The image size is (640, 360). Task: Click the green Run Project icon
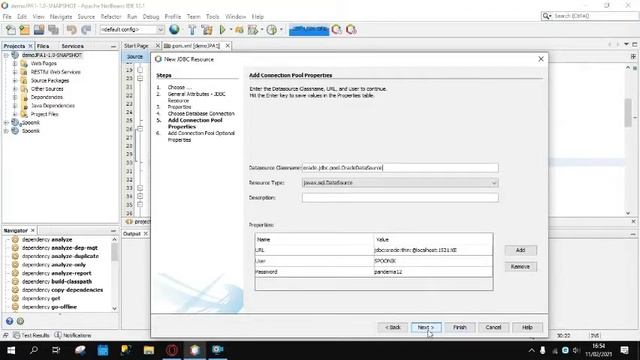(222, 30)
